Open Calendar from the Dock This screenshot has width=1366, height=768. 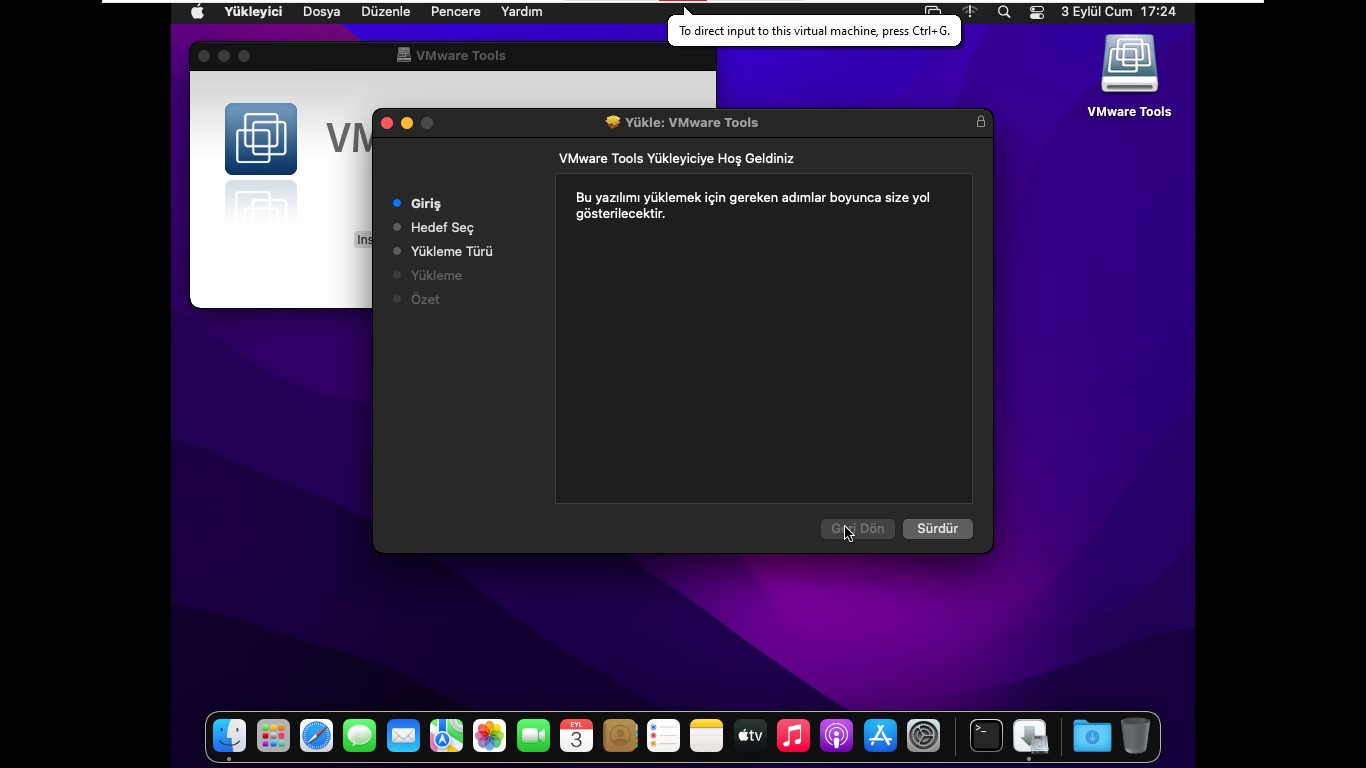click(576, 737)
